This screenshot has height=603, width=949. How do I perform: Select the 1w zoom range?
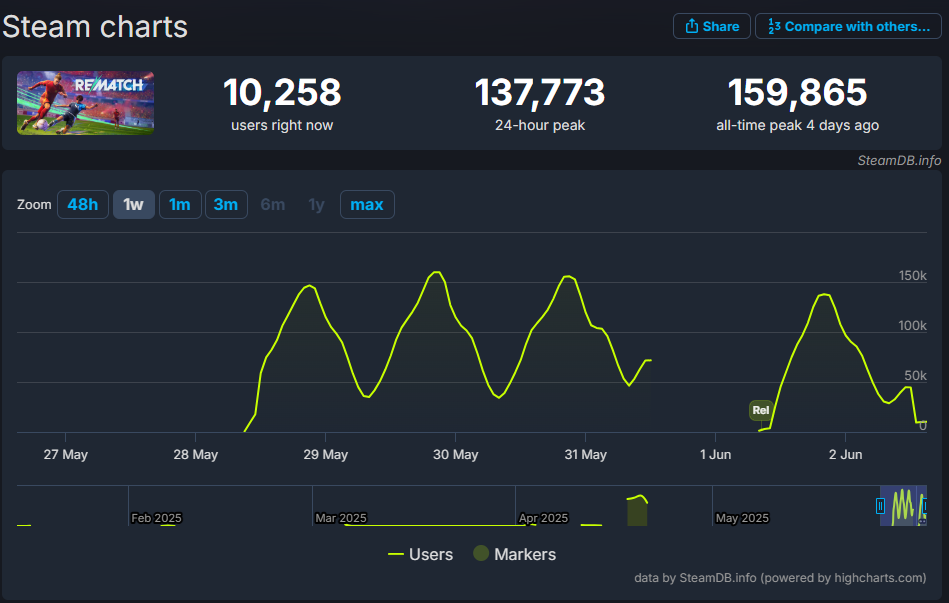coord(134,205)
